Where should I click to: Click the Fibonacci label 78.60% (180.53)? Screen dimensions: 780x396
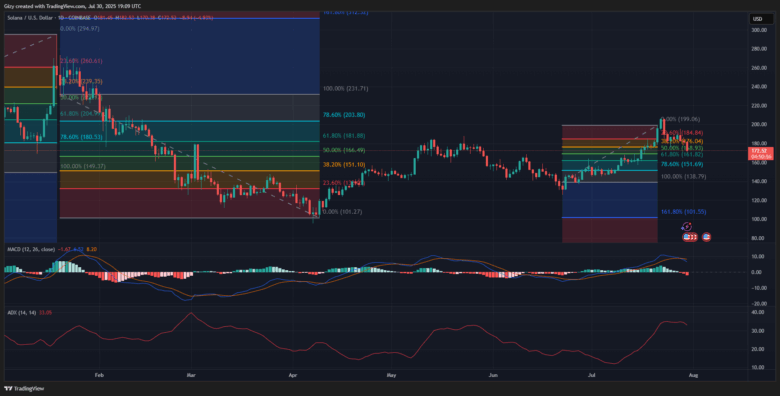(81, 137)
